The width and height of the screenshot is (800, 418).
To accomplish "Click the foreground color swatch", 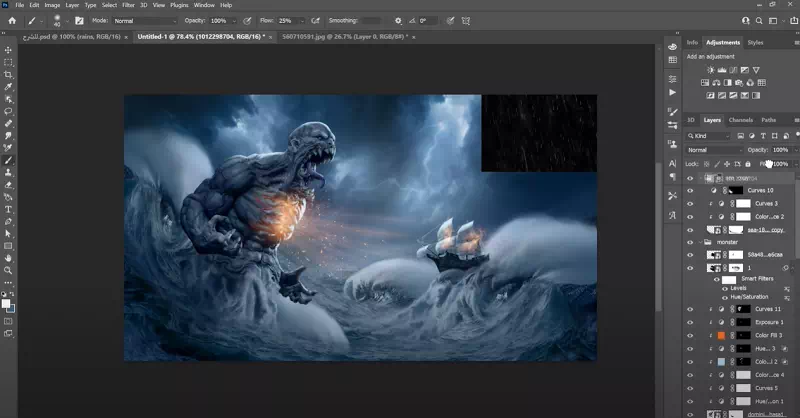I will pyautogui.click(x=6, y=304).
